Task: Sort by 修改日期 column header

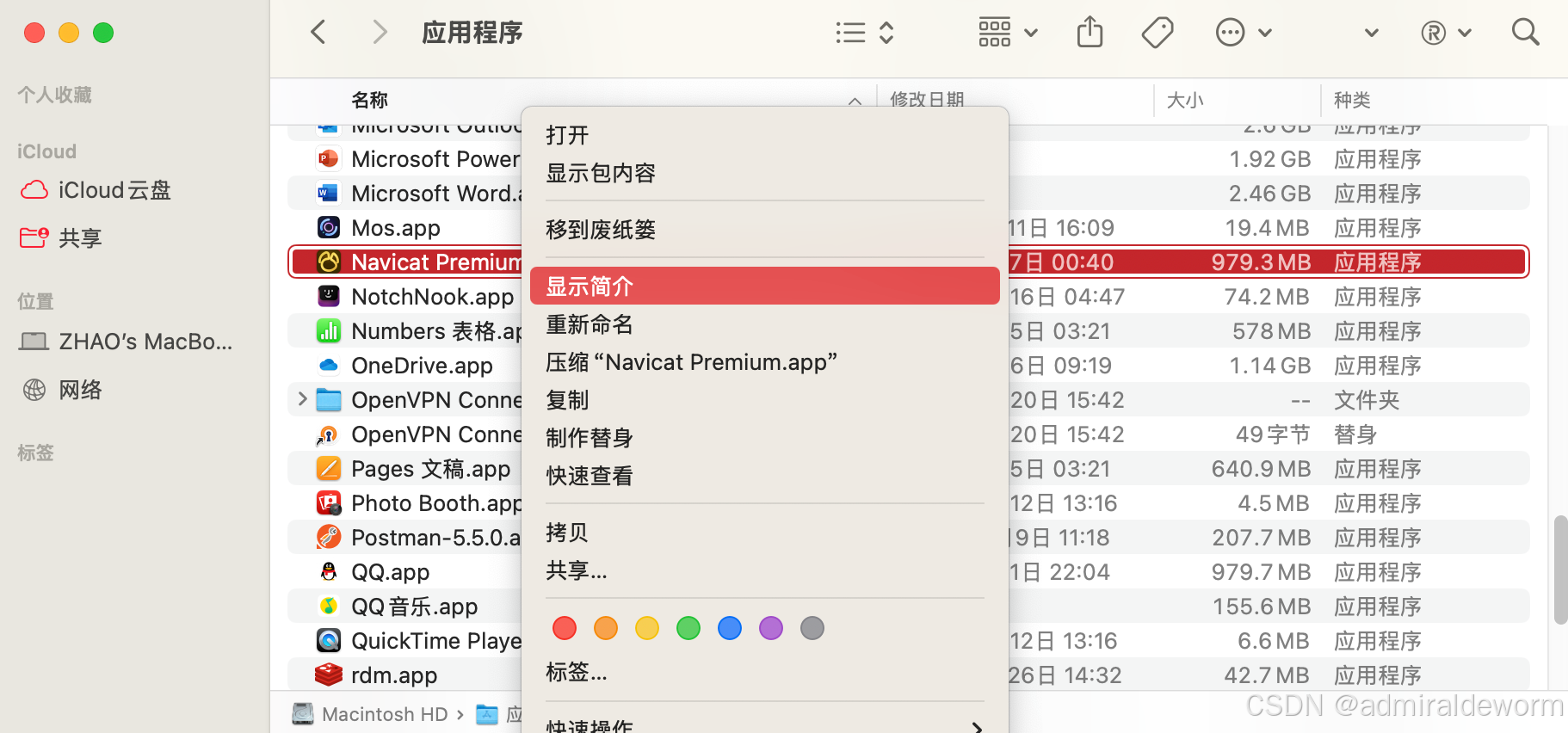Action: [927, 100]
